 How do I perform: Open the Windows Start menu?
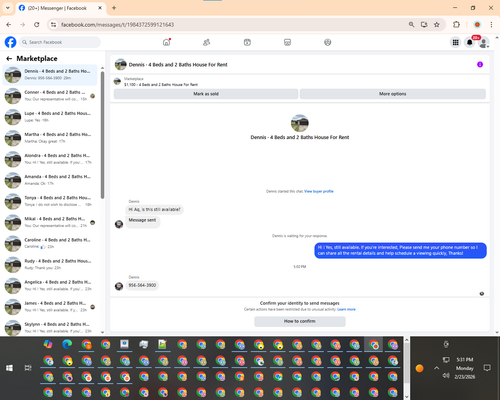[x=9, y=368]
